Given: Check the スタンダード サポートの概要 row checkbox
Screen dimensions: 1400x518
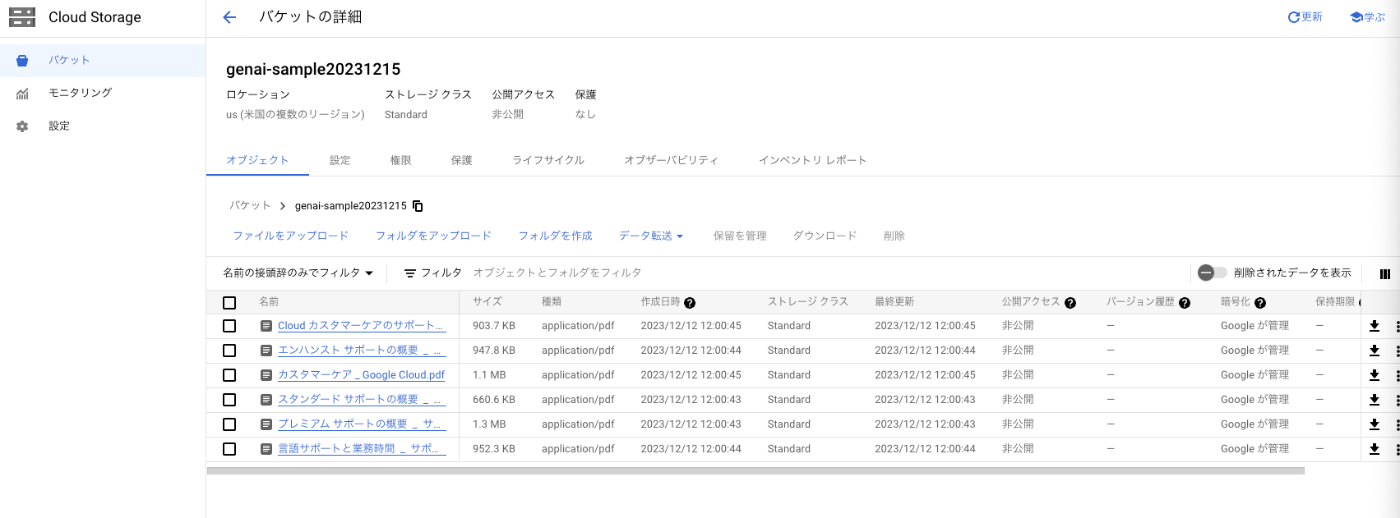Looking at the screenshot, I should [x=229, y=400].
